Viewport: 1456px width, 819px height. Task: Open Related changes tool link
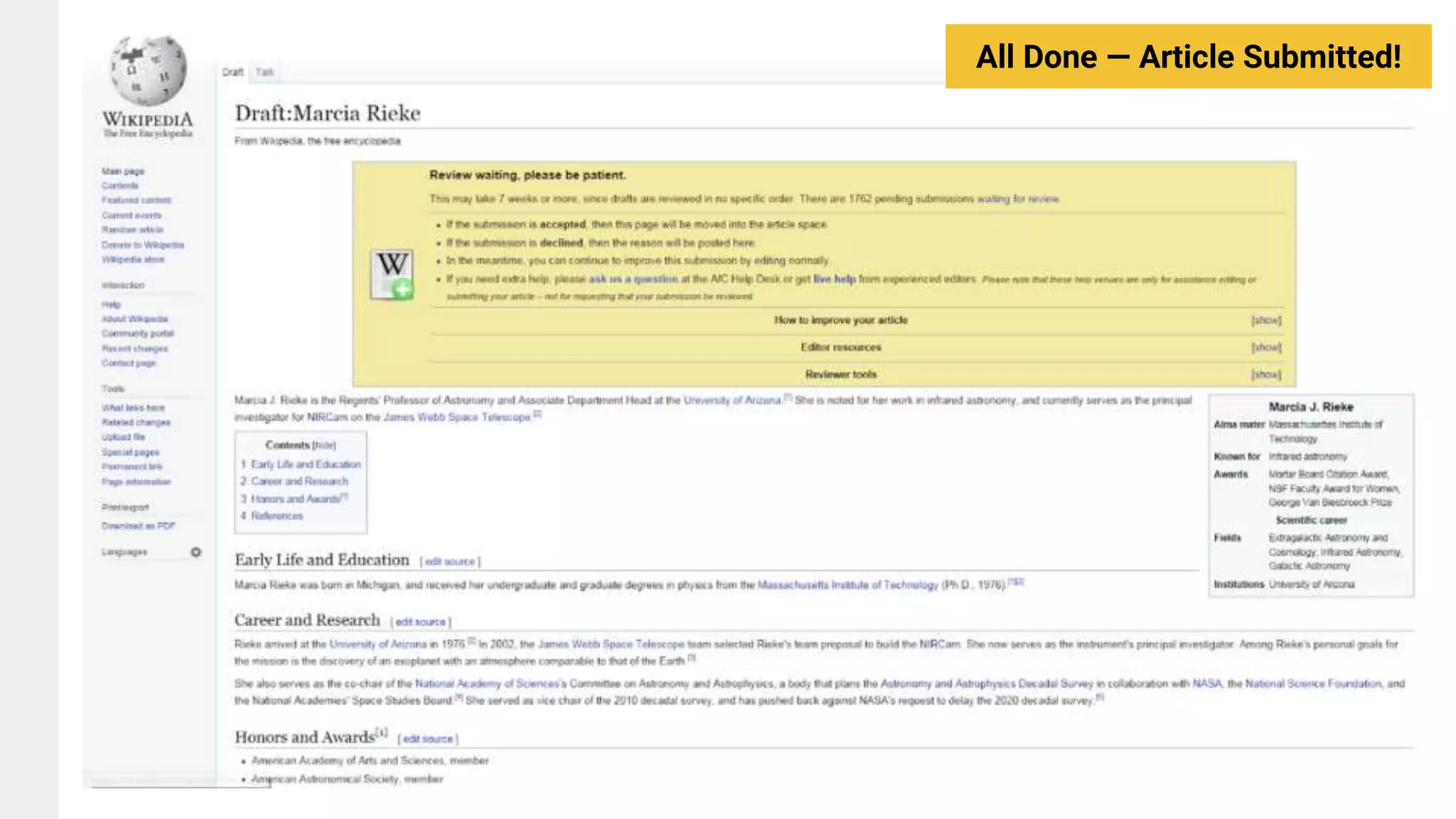click(x=136, y=422)
